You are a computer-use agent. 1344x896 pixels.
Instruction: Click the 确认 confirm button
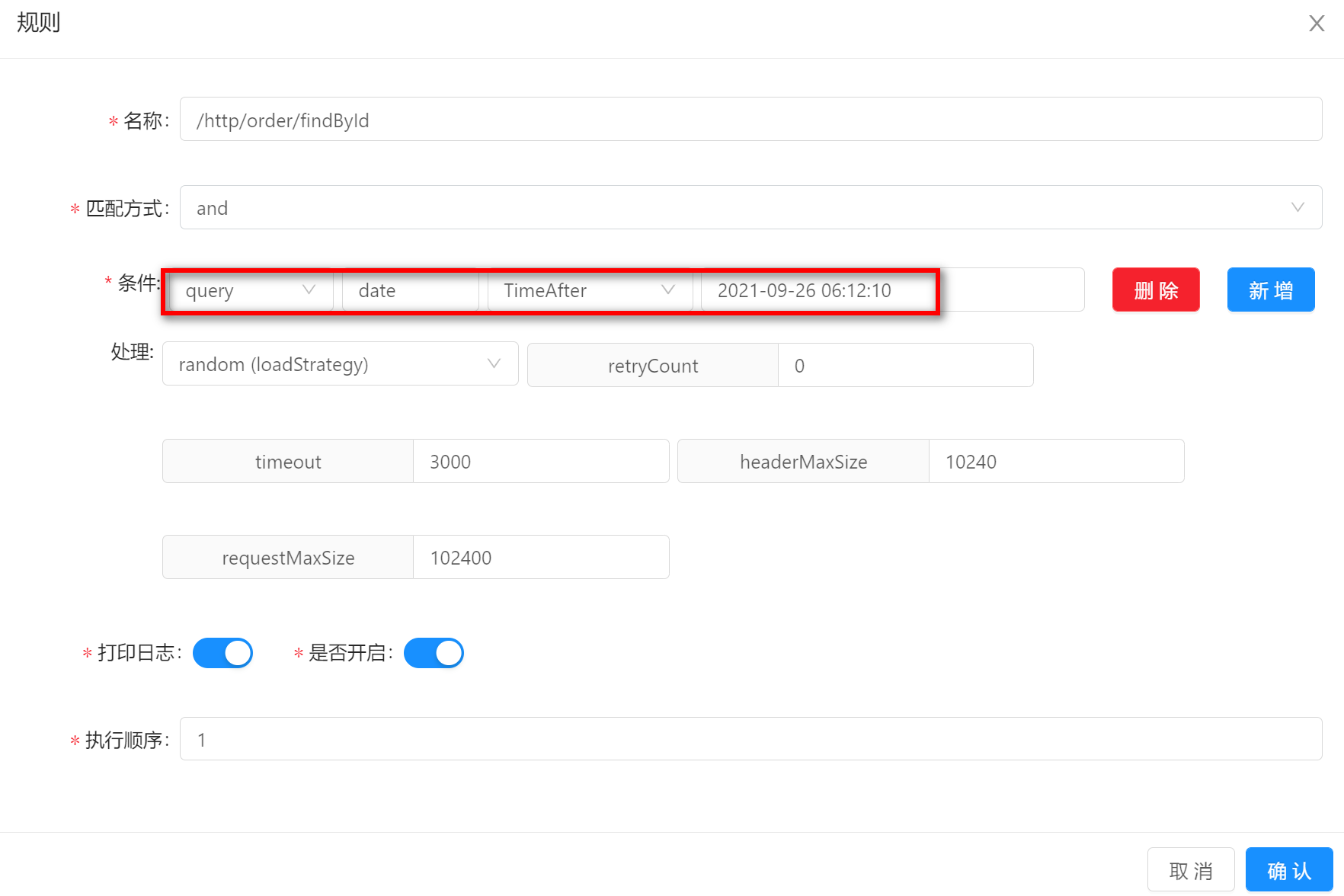pyautogui.click(x=1288, y=870)
